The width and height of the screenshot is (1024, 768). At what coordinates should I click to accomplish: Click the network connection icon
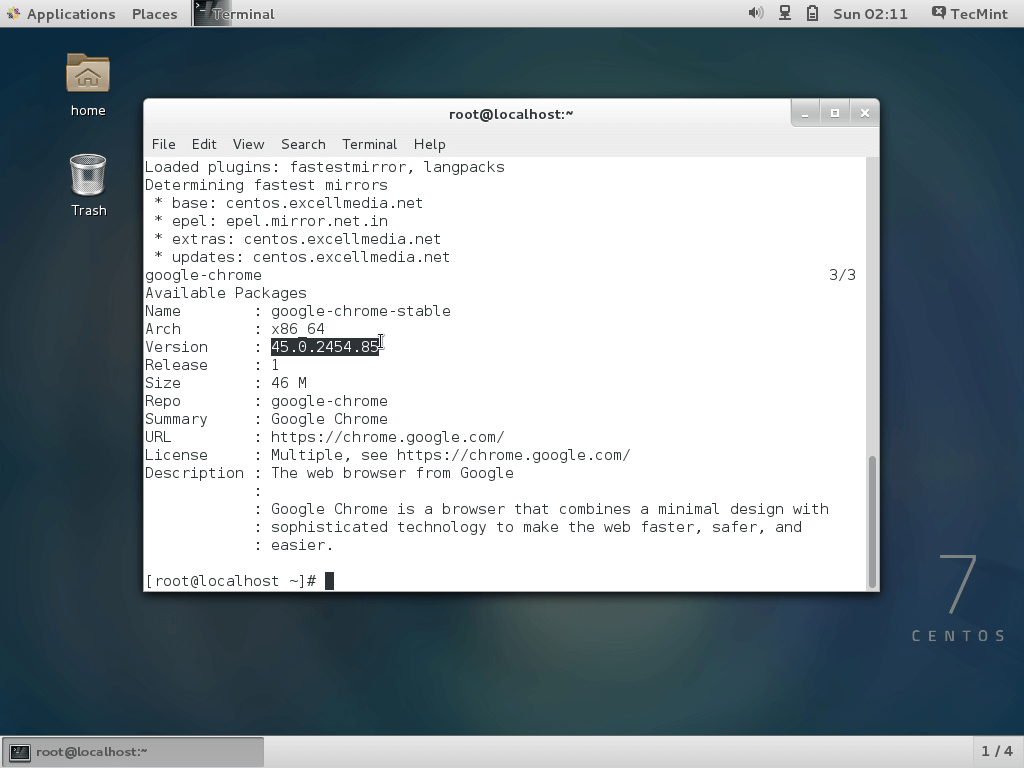785,13
